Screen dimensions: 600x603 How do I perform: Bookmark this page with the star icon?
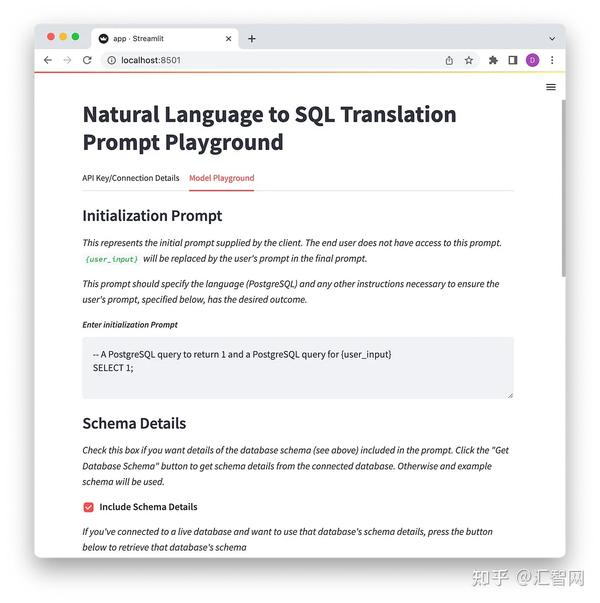tap(468, 60)
